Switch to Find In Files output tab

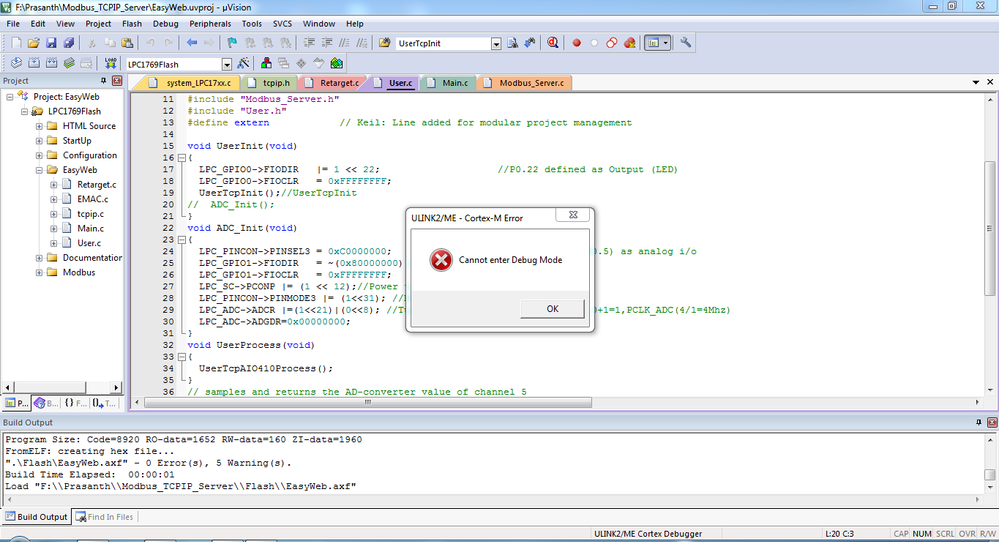(104, 517)
